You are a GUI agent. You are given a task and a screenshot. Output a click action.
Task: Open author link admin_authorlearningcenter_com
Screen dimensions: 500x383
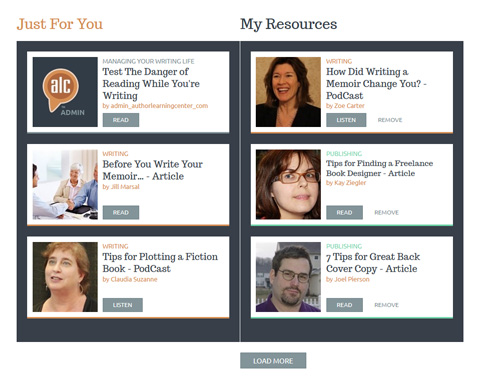pyautogui.click(x=155, y=106)
